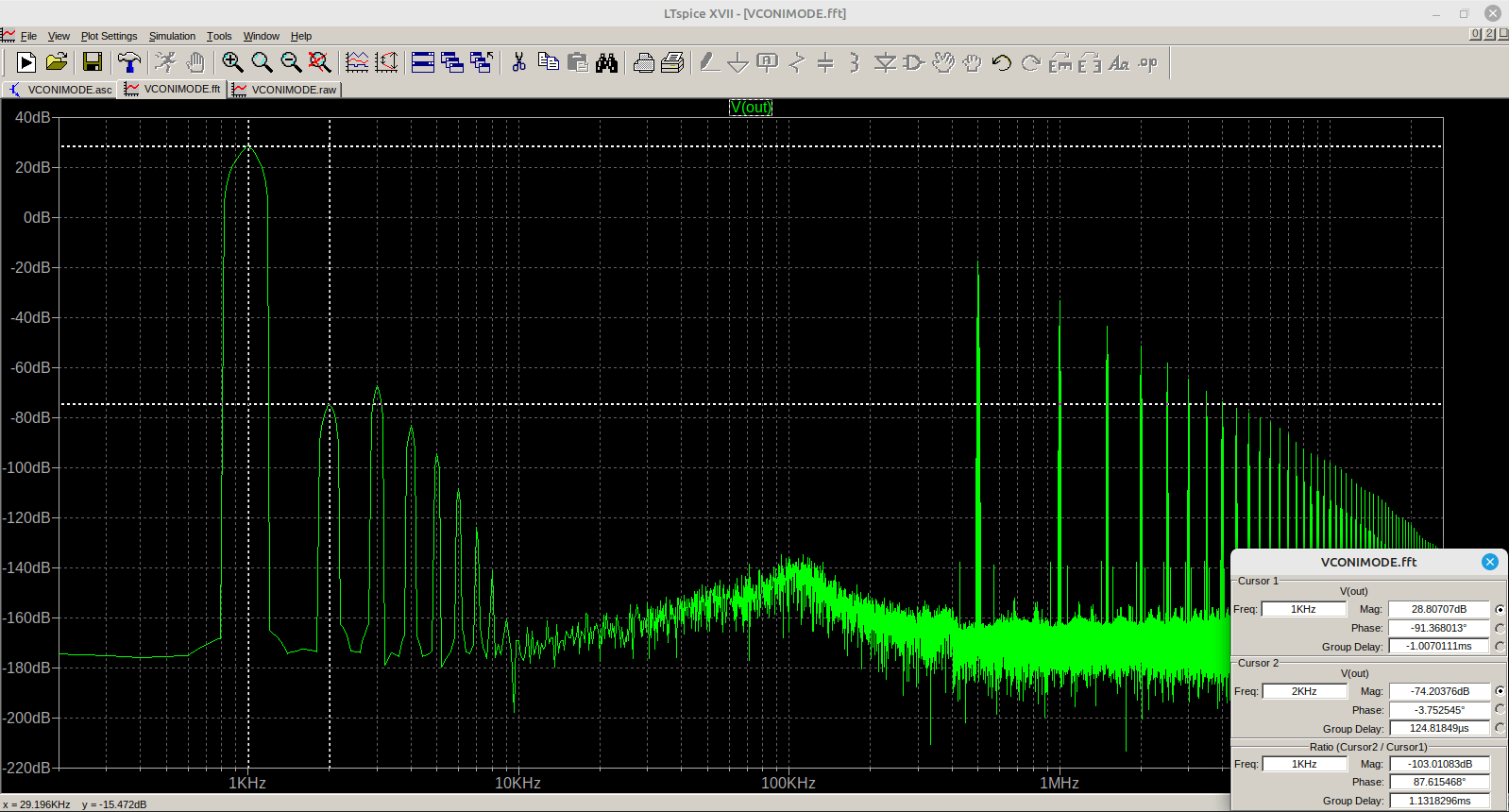1509x812 pixels.
Task: Tile windows with the Tile icon
Action: 423,62
